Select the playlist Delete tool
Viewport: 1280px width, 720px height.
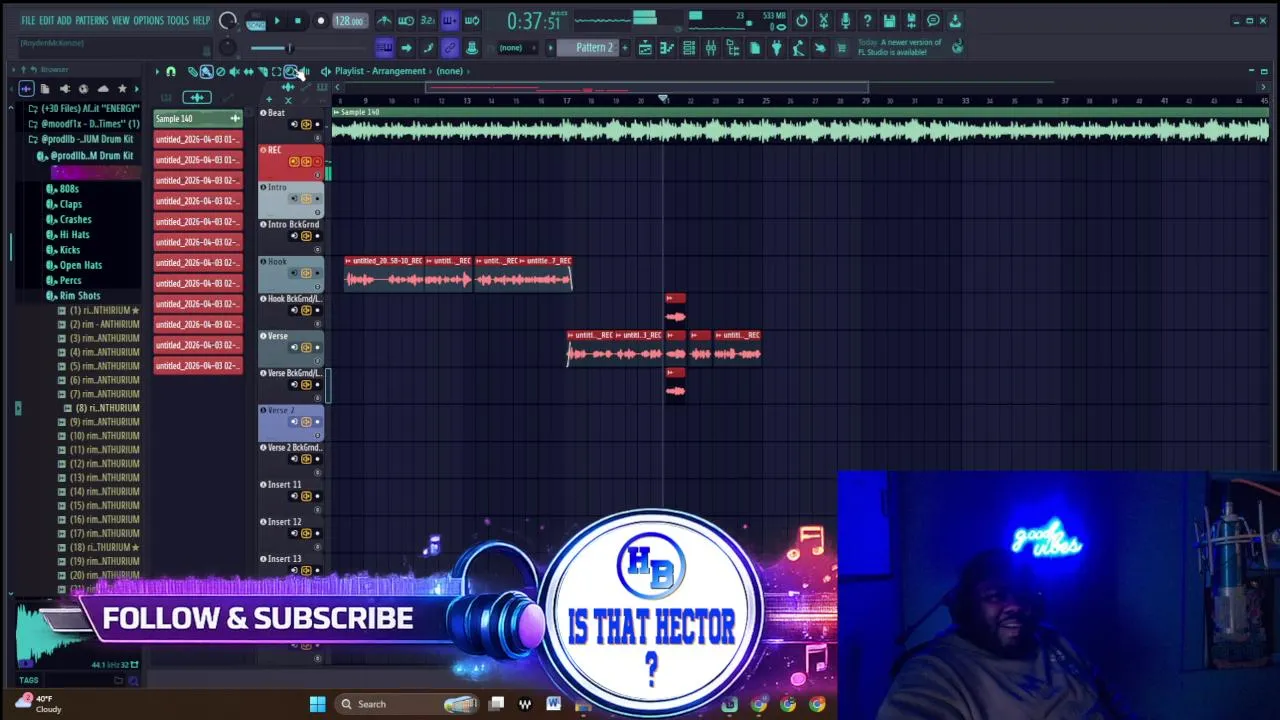pyautogui.click(x=220, y=71)
